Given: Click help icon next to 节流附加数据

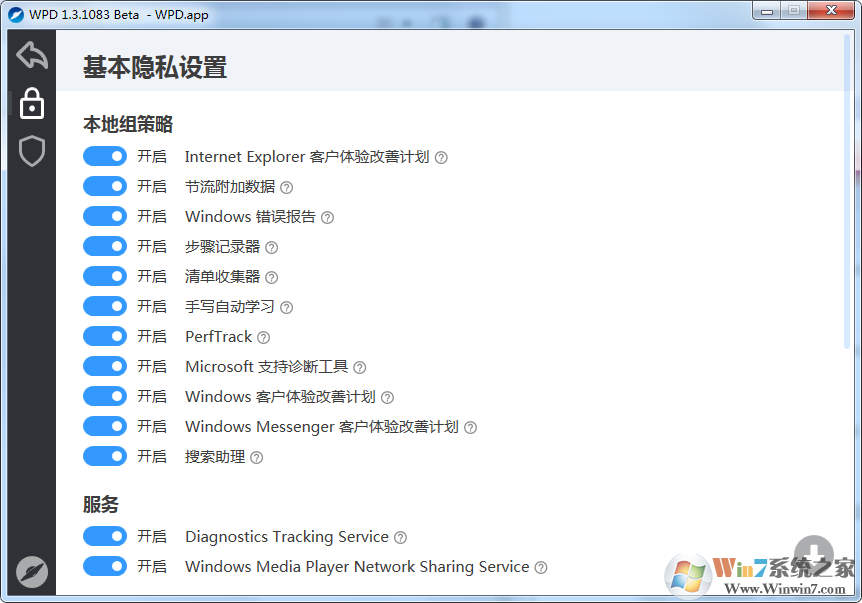Looking at the screenshot, I should pos(286,187).
